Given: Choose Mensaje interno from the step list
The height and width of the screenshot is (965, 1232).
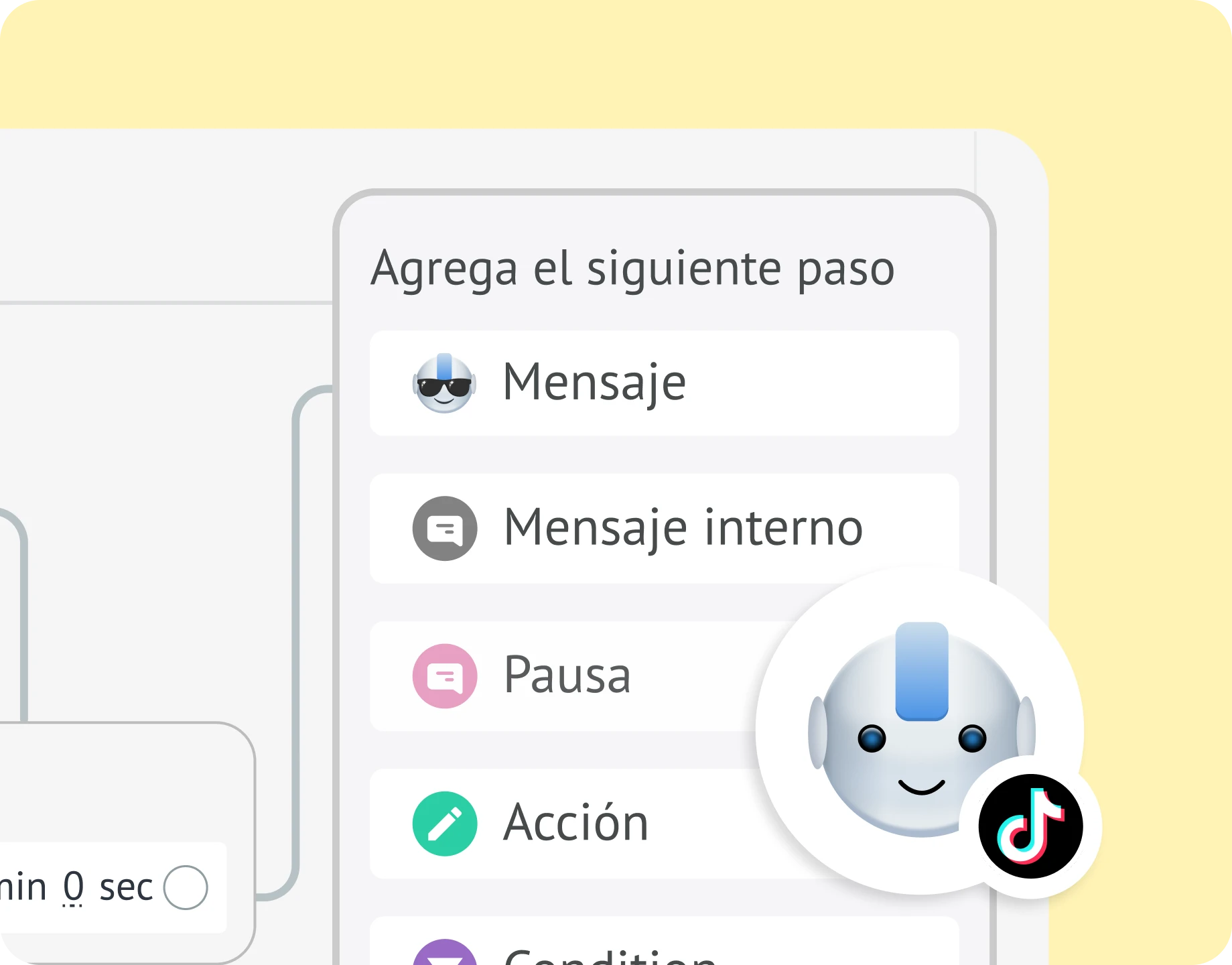Looking at the screenshot, I should pyautogui.click(x=664, y=528).
